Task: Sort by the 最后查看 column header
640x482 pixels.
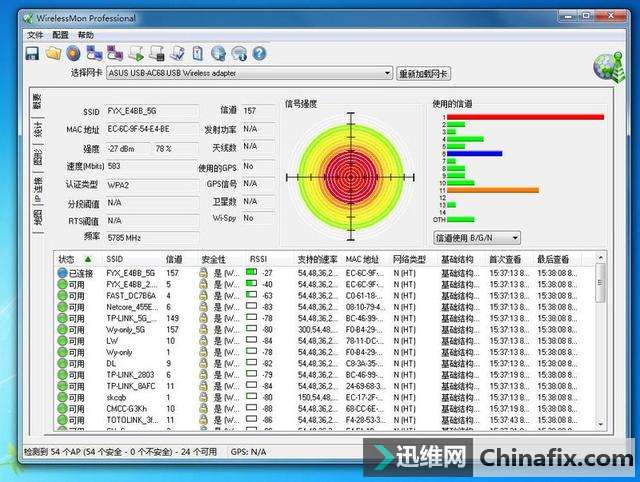Action: [553, 259]
